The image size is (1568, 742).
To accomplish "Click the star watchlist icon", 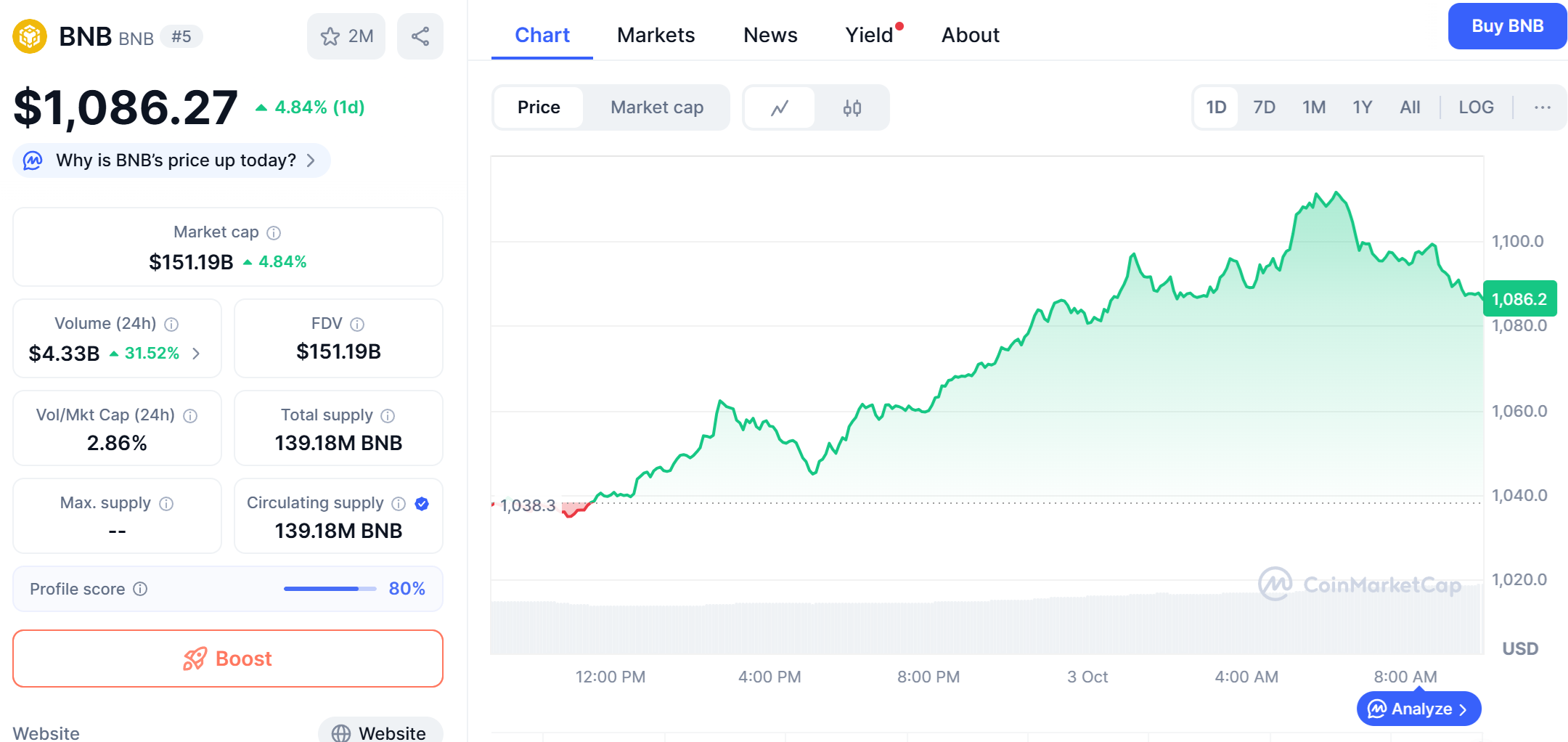I will pos(331,36).
